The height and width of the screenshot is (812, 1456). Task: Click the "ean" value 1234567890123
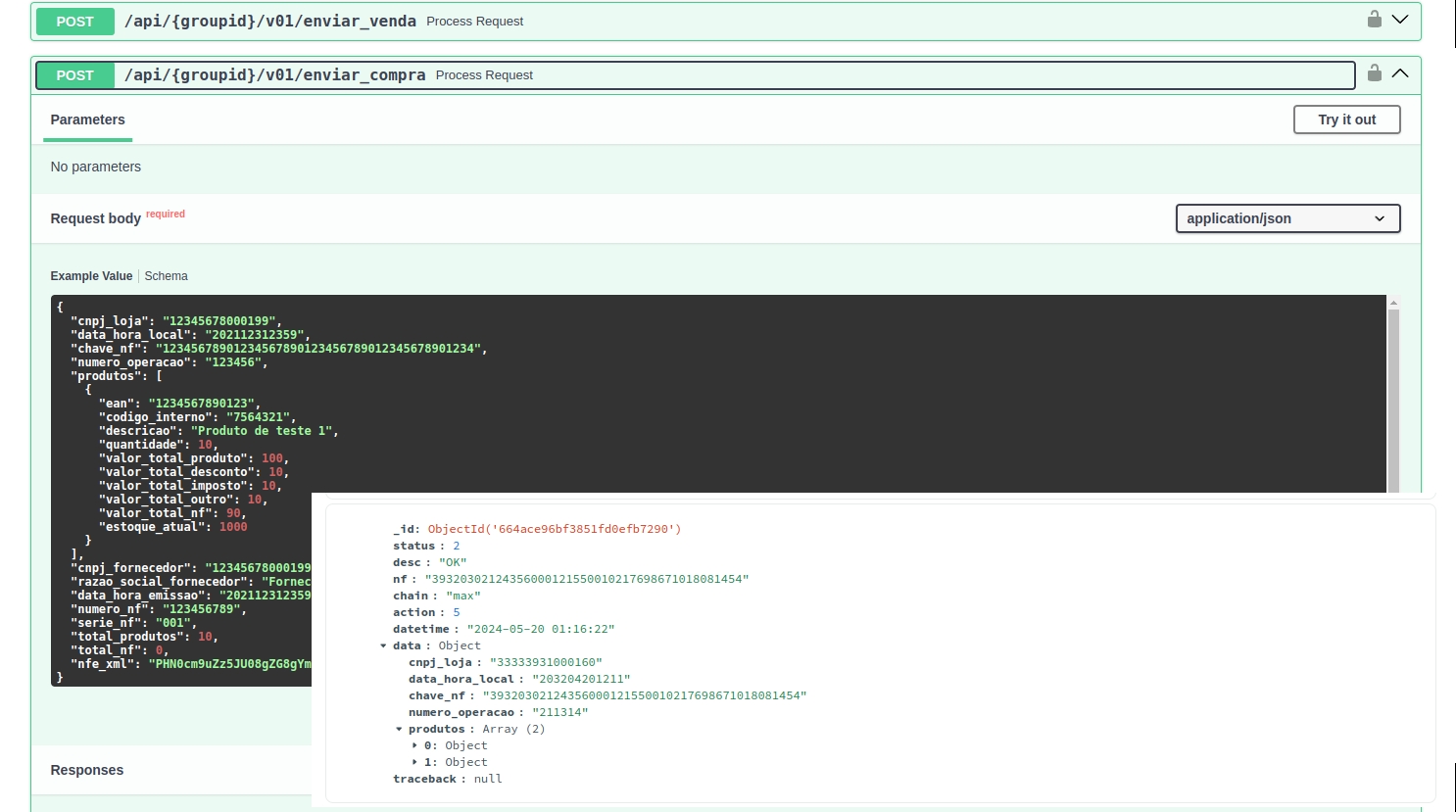tap(201, 404)
